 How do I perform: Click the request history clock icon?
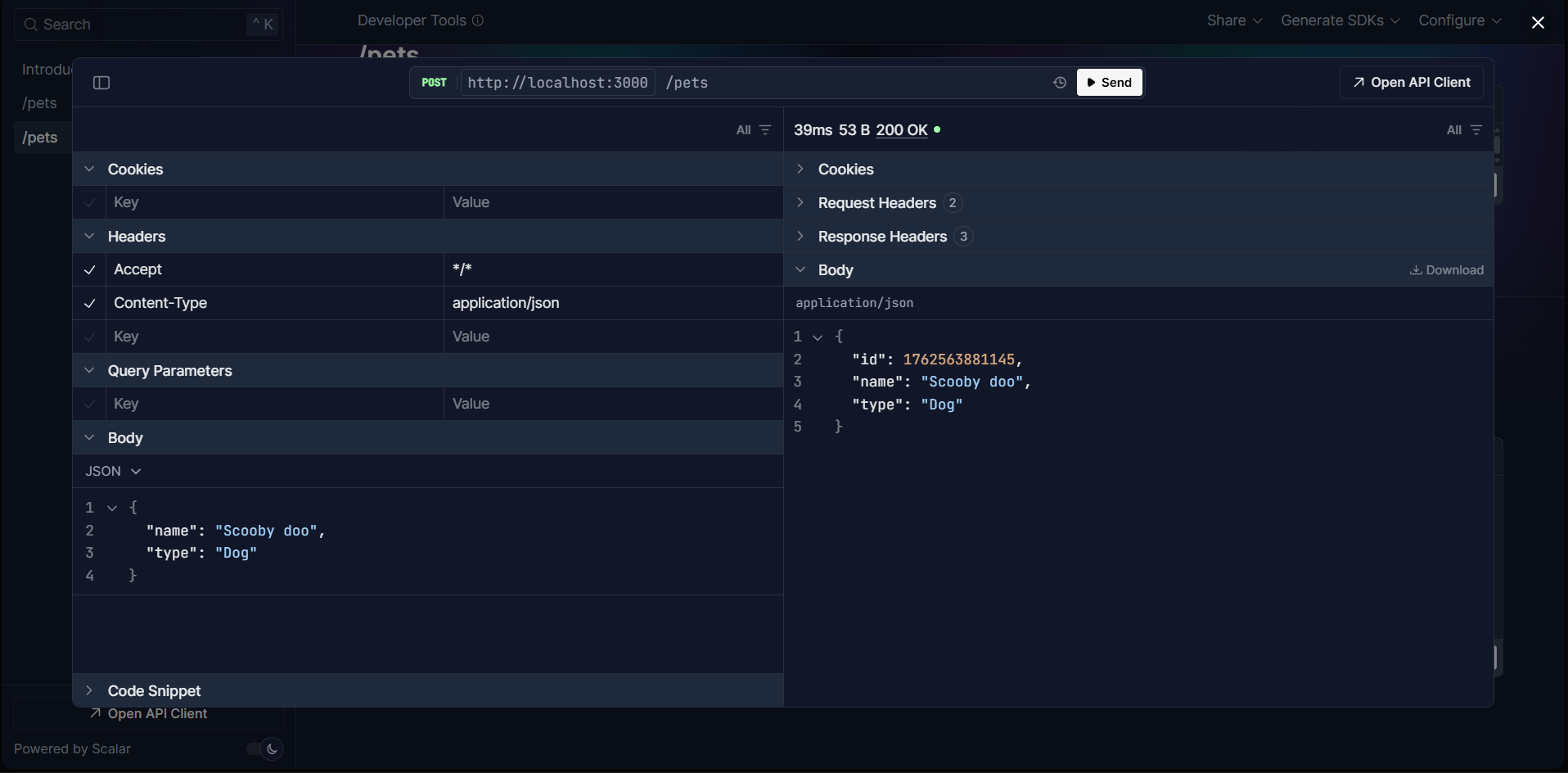pos(1059,83)
